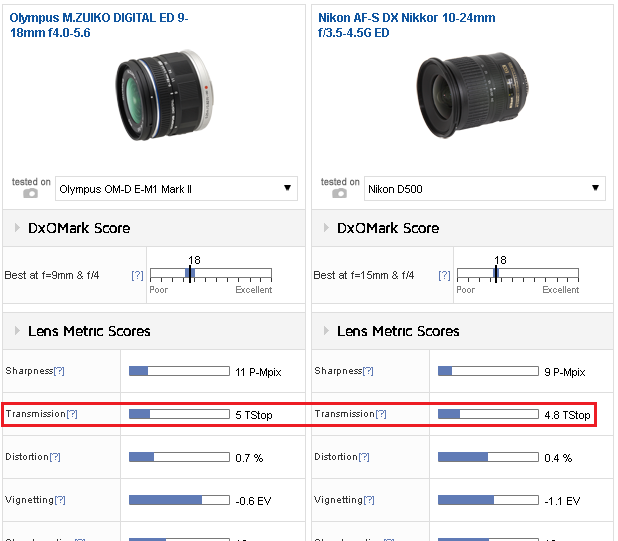
Task: Click help [?] next to Nikon Vignetting
Action: tap(369, 500)
